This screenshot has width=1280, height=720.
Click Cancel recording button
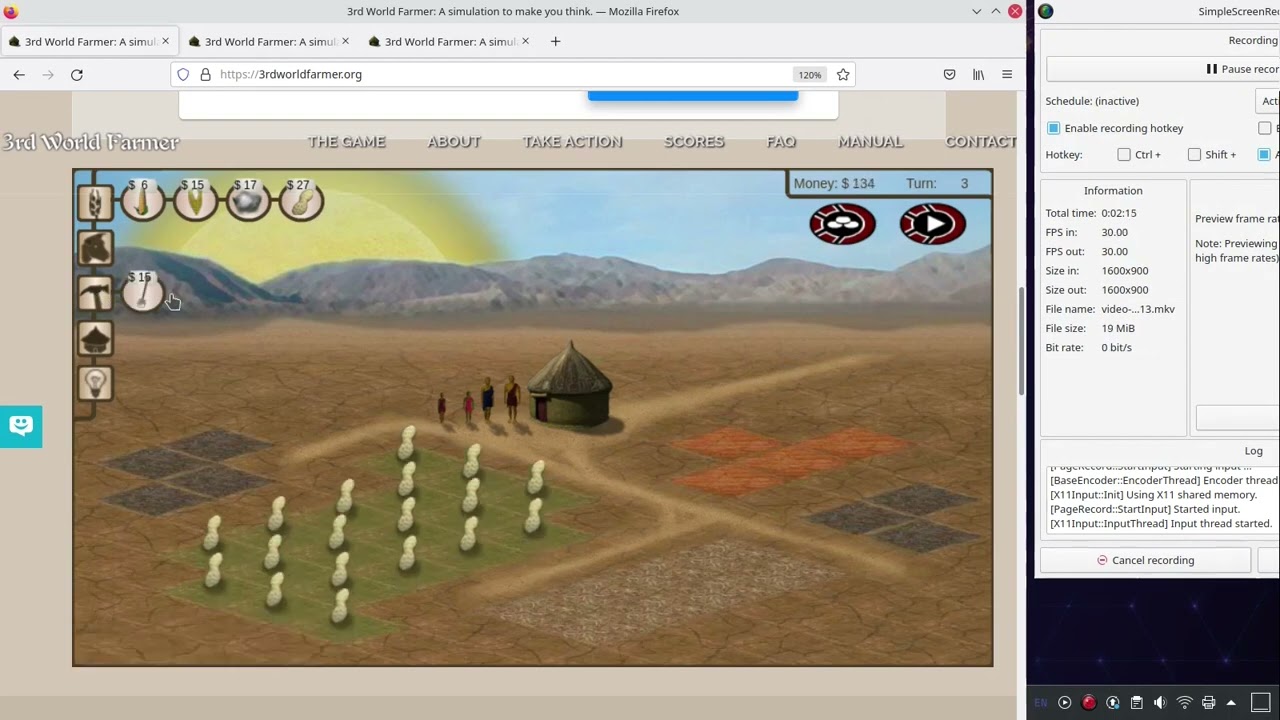coord(1145,560)
